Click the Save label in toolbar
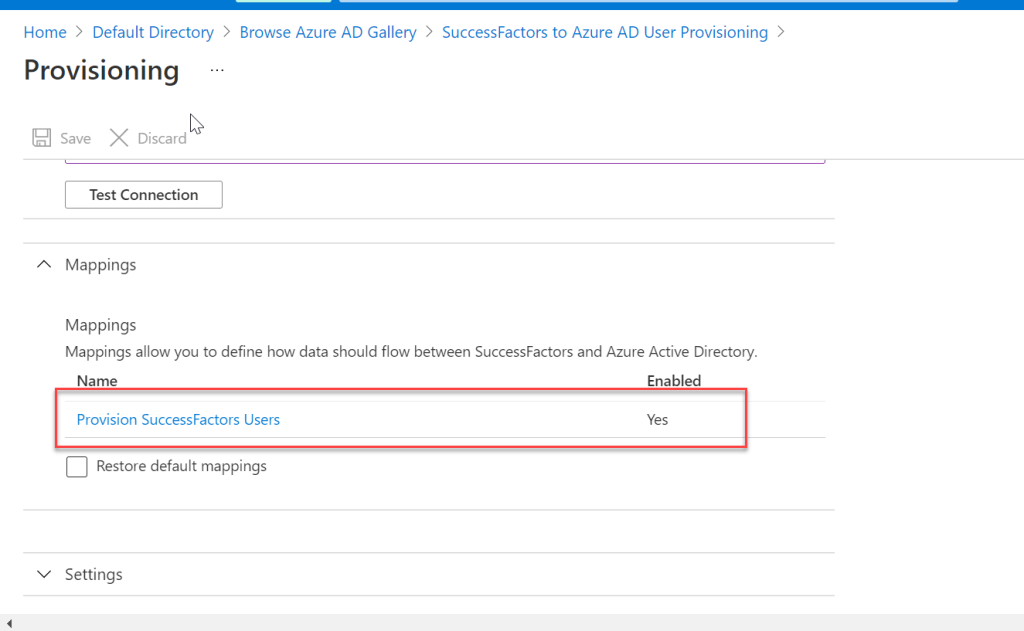Image resolution: width=1024 pixels, height=631 pixels. tap(75, 138)
